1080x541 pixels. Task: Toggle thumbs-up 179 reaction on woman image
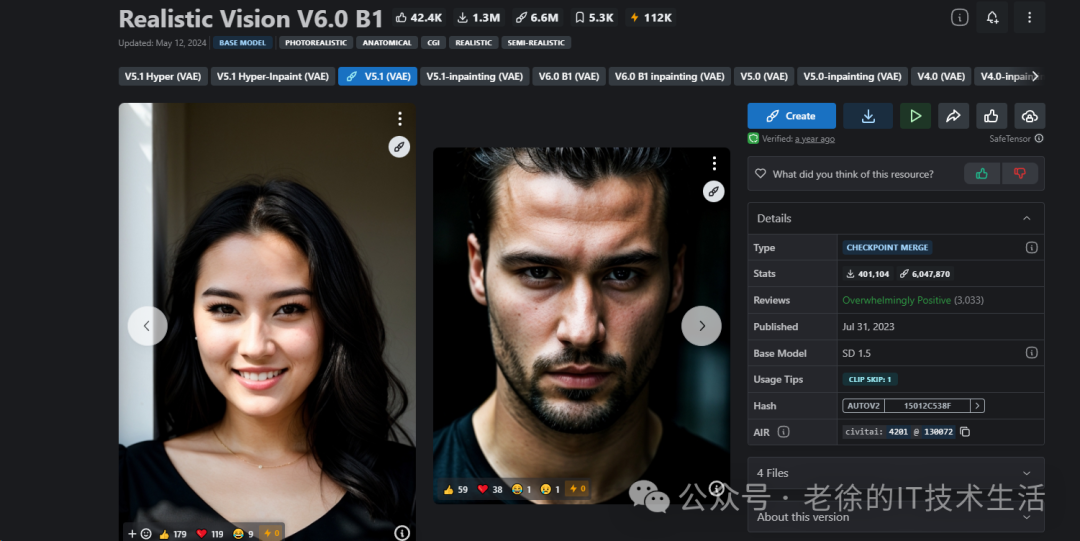click(x=173, y=533)
